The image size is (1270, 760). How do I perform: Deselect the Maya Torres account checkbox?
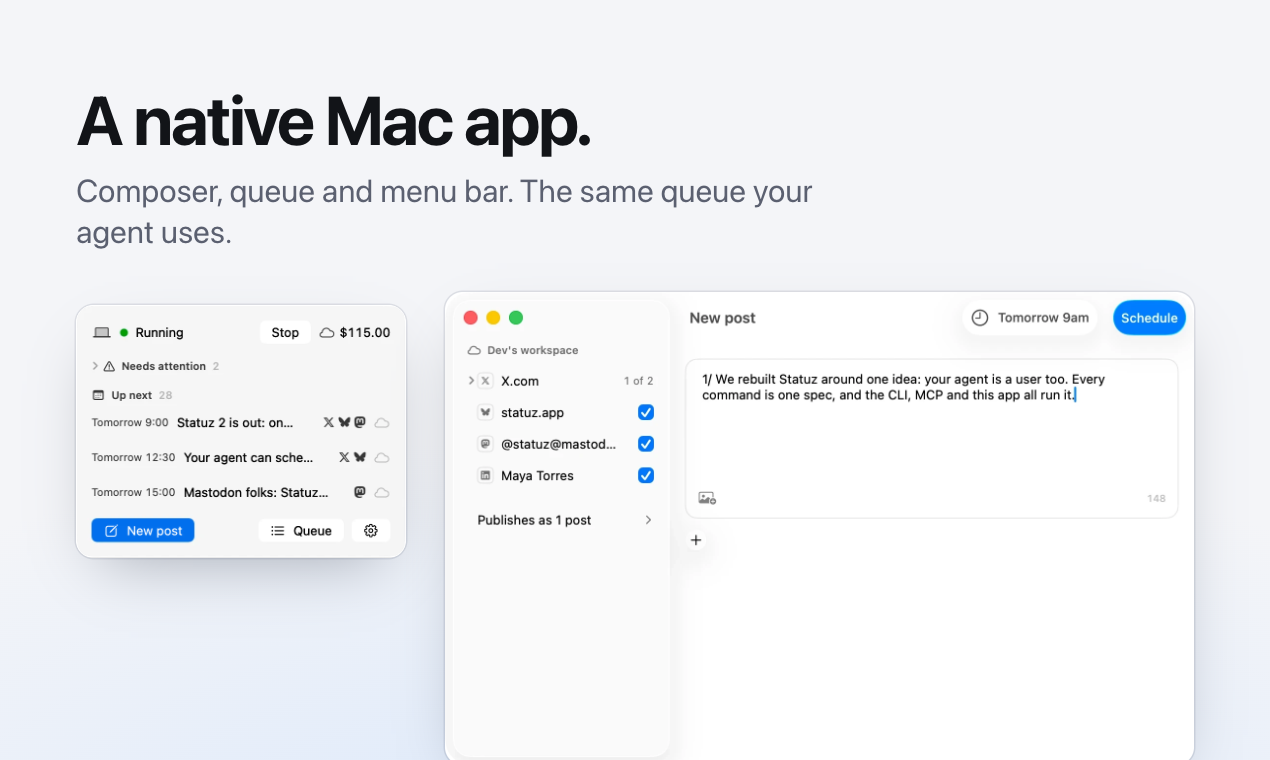coord(646,475)
